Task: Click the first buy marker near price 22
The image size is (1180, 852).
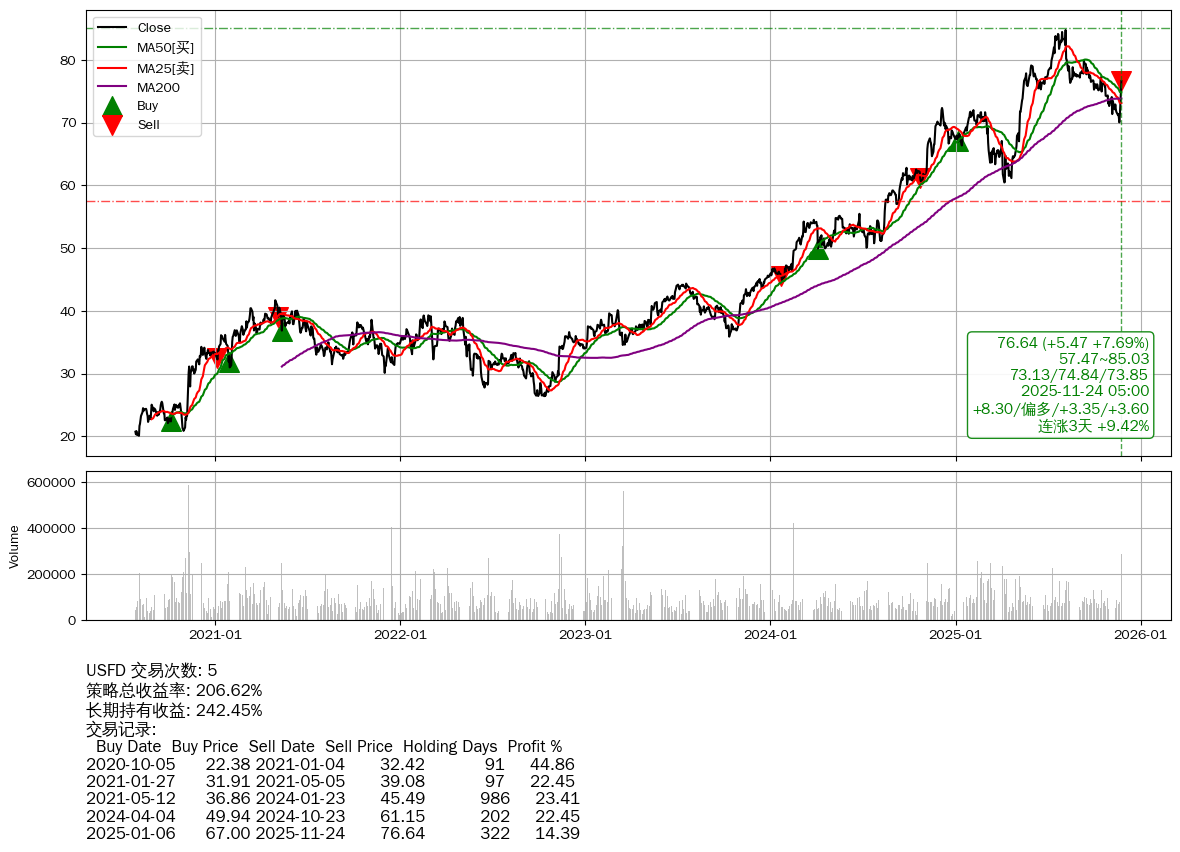Action: point(172,422)
